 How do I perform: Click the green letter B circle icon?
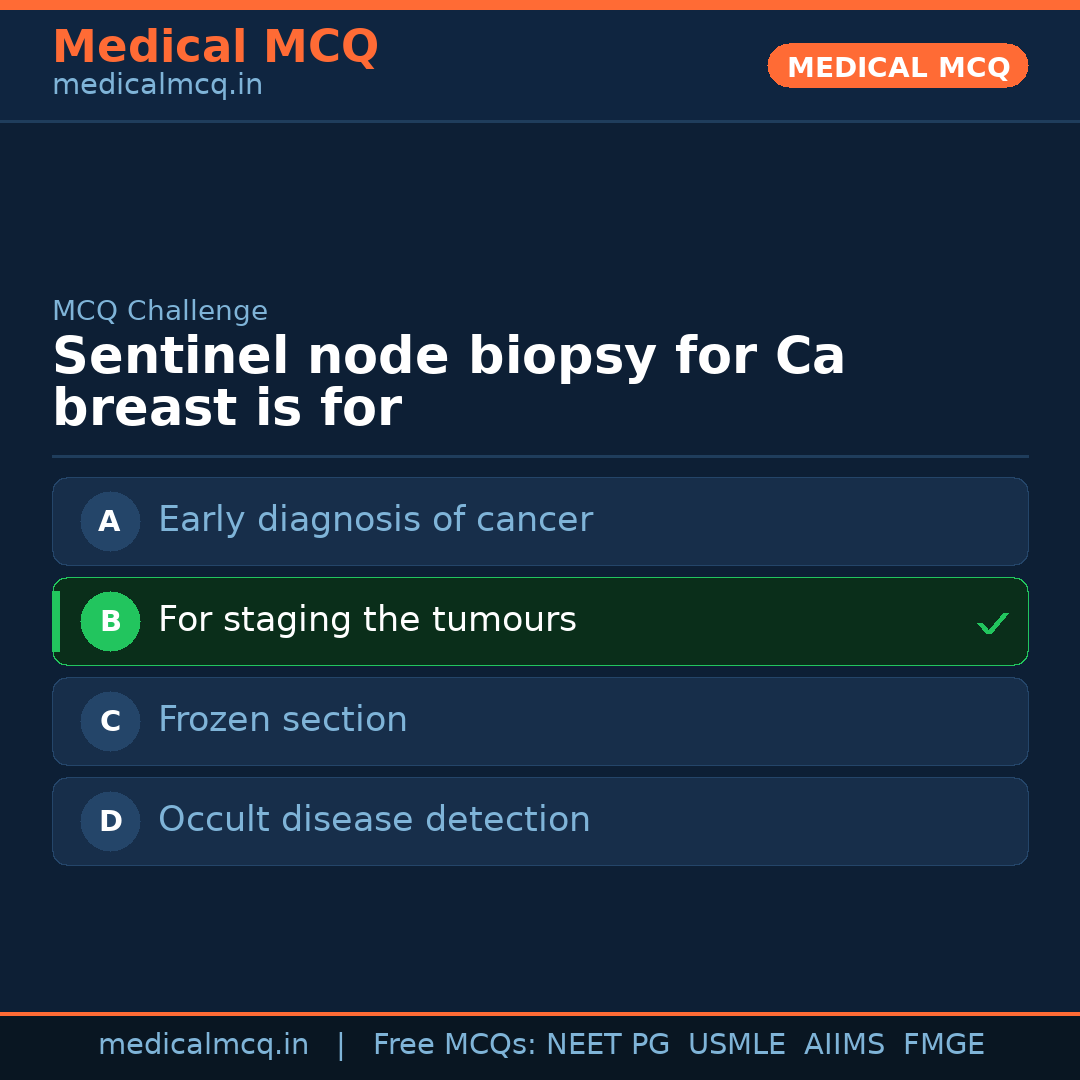pos(110,621)
